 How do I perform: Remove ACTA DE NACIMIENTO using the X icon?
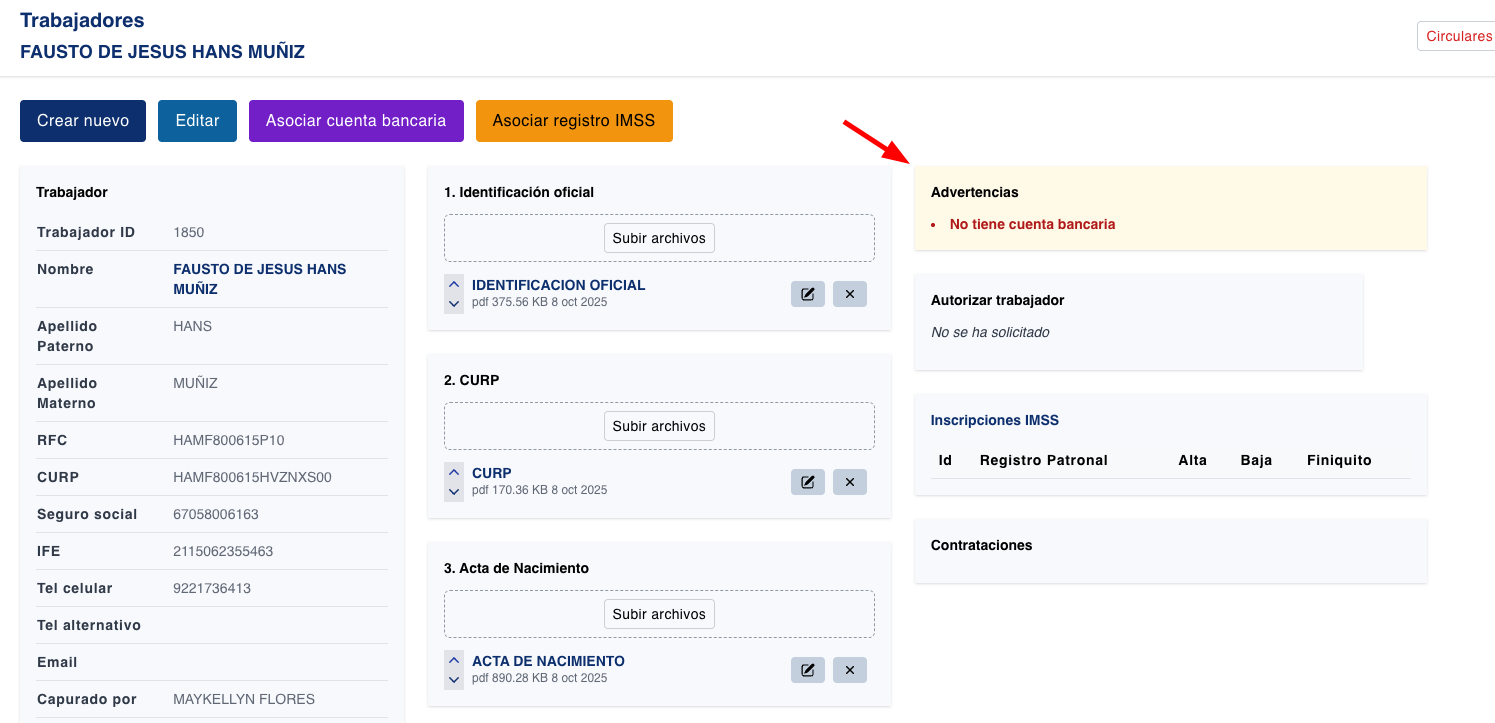point(849,669)
